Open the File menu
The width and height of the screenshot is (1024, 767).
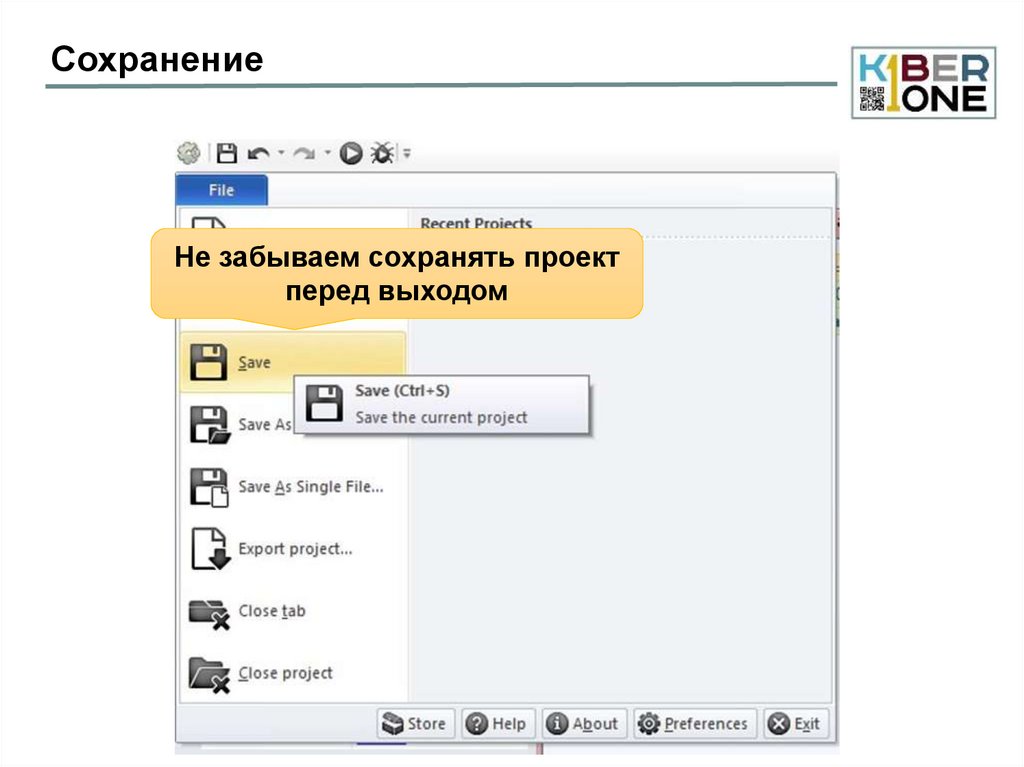(x=221, y=189)
